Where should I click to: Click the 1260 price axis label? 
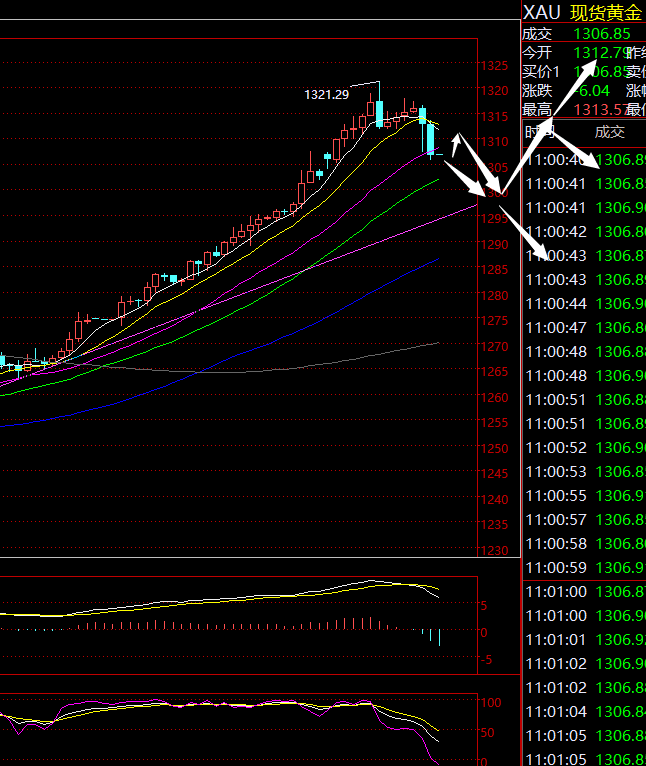494,398
